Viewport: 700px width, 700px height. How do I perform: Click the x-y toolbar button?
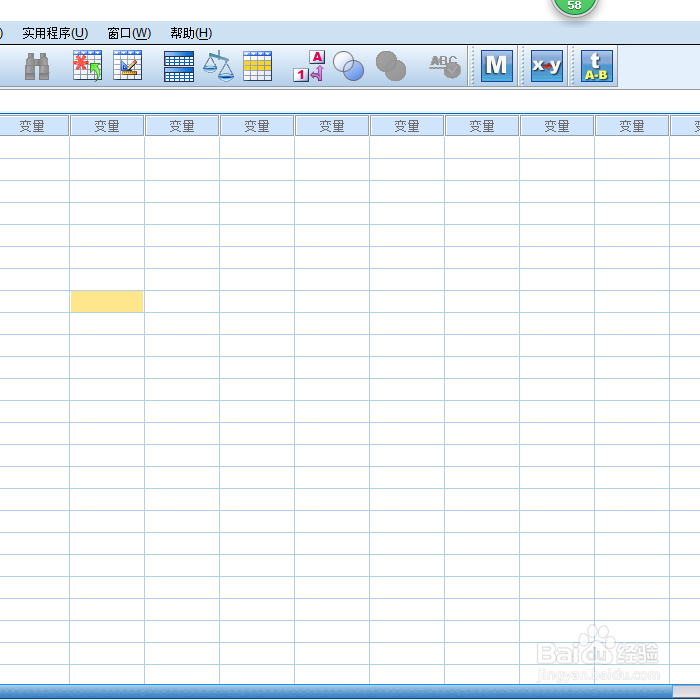pos(547,66)
